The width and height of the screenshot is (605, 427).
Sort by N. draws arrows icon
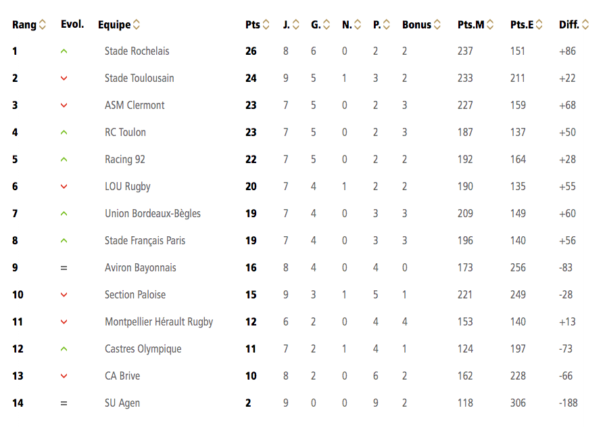coord(358,25)
